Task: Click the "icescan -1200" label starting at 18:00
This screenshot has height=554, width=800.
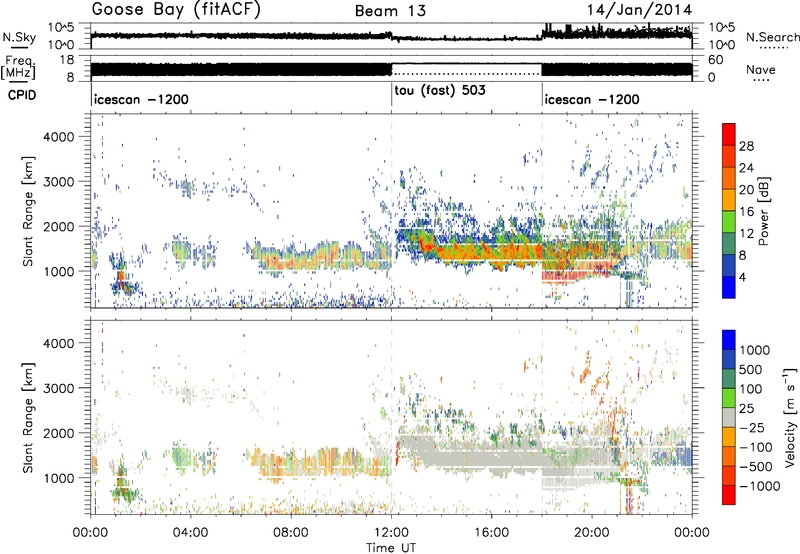Action: (592, 99)
